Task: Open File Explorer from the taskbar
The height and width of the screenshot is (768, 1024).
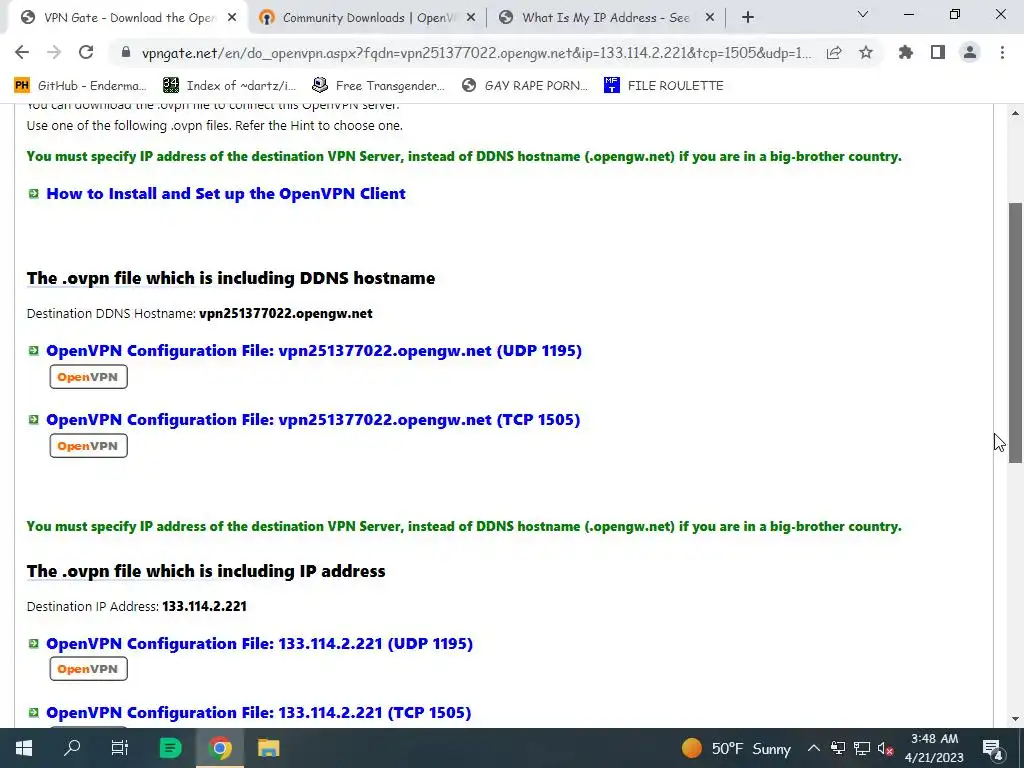Action: click(268, 748)
